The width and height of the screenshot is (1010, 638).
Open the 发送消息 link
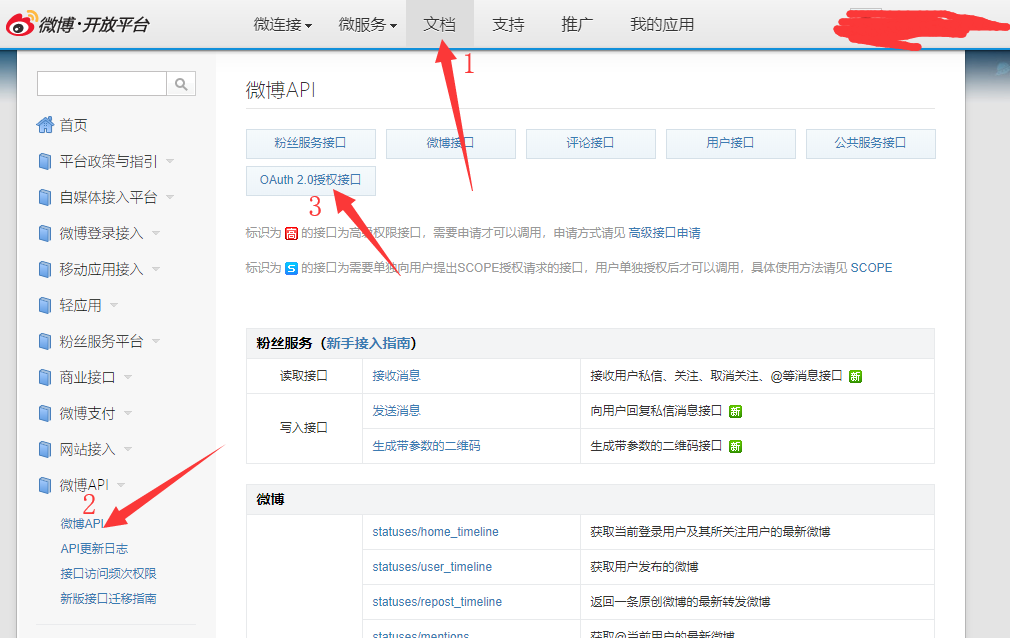pyautogui.click(x=396, y=411)
